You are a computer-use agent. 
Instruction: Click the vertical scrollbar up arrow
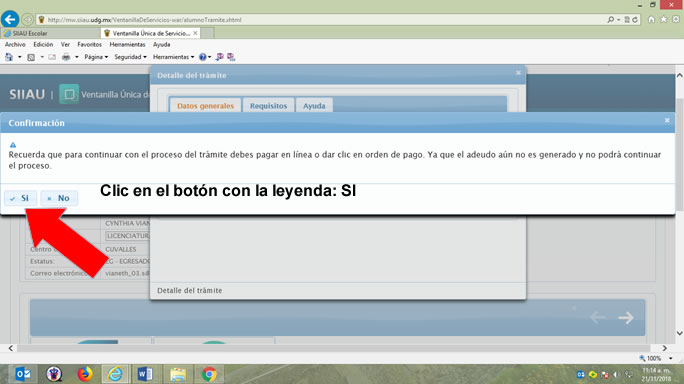(680, 75)
